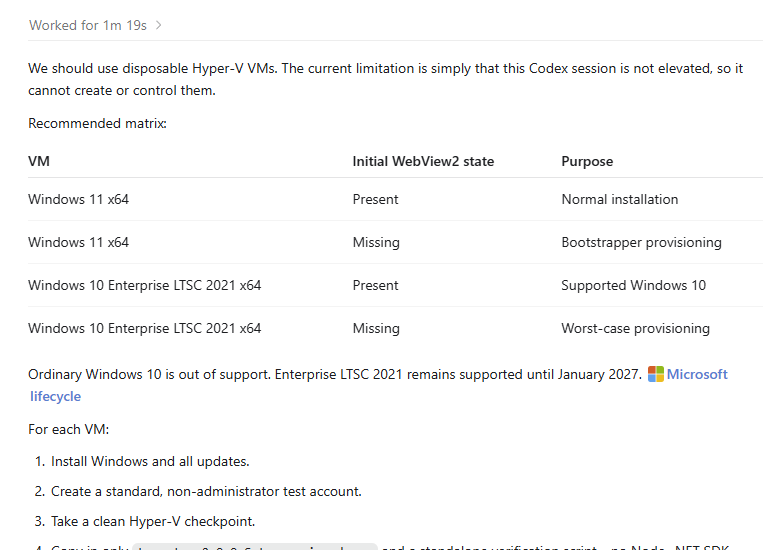This screenshot has width=763, height=550.
Task: Click the Normal installation cell
Action: click(x=619, y=200)
